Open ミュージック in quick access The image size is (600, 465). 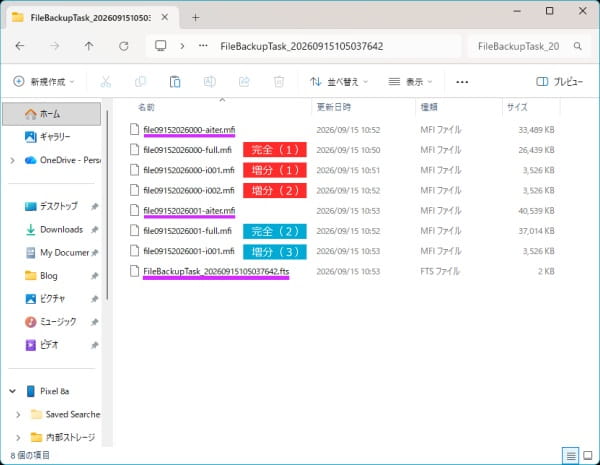coord(52,322)
